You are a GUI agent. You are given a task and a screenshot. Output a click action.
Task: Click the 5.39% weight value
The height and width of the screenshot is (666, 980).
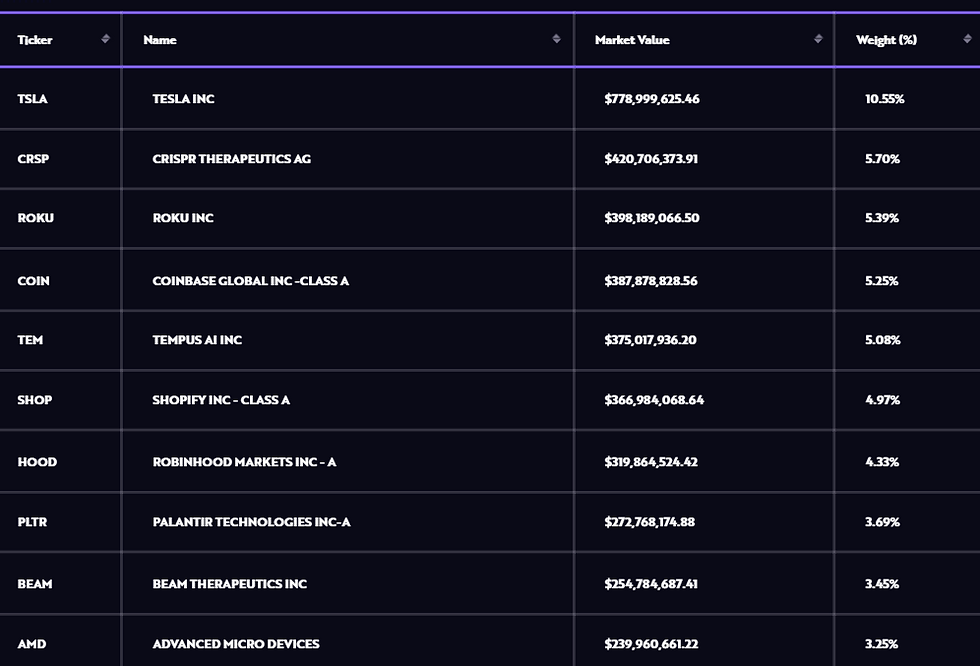tap(882, 218)
